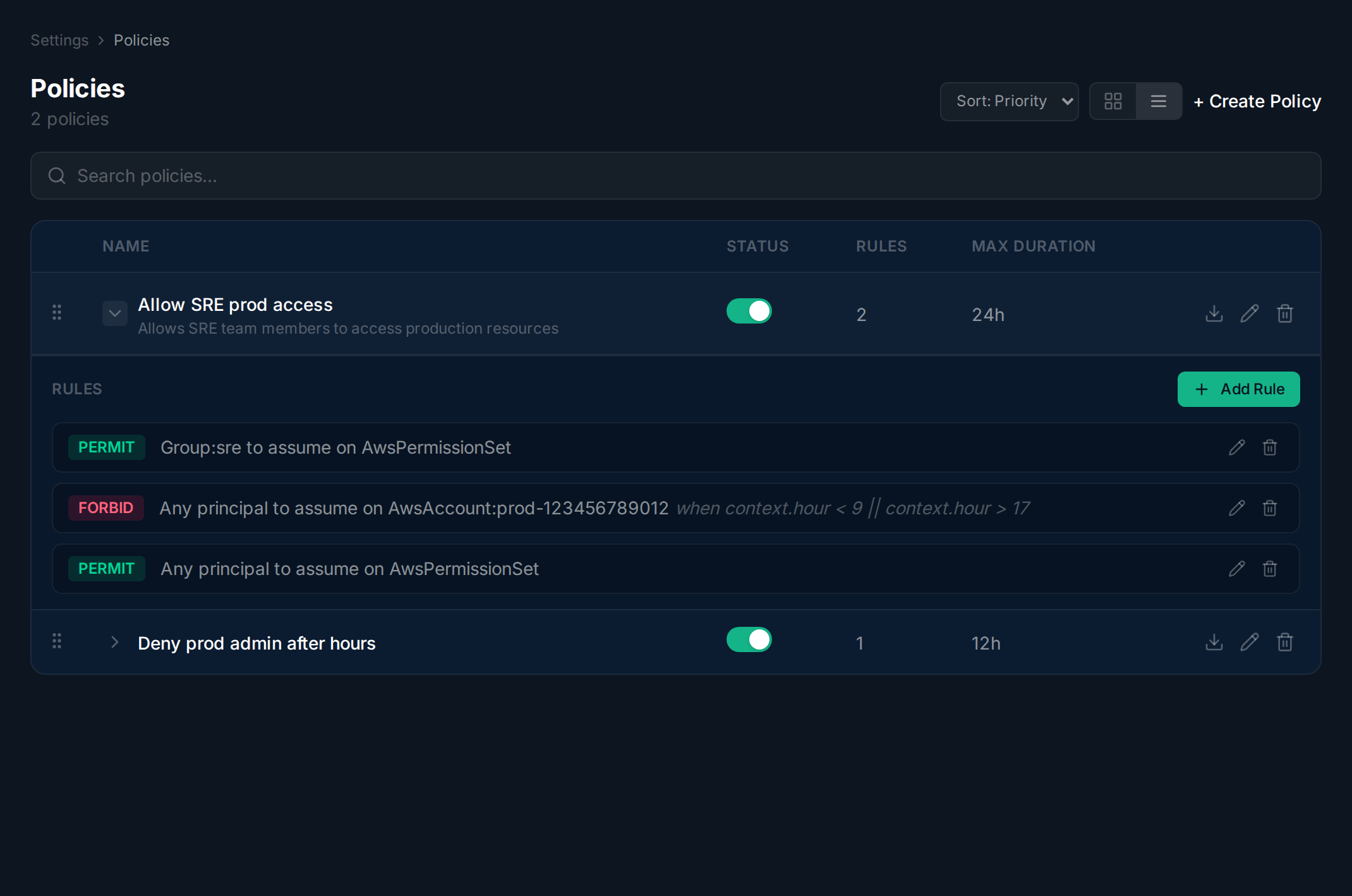Viewport: 1352px width, 896px height.
Task: Edit the Allow SRE prod access policy
Action: (x=1250, y=313)
